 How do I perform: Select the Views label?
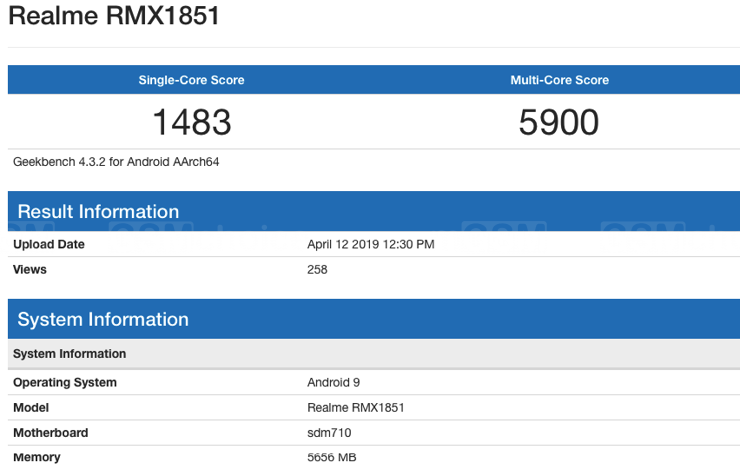[x=30, y=269]
